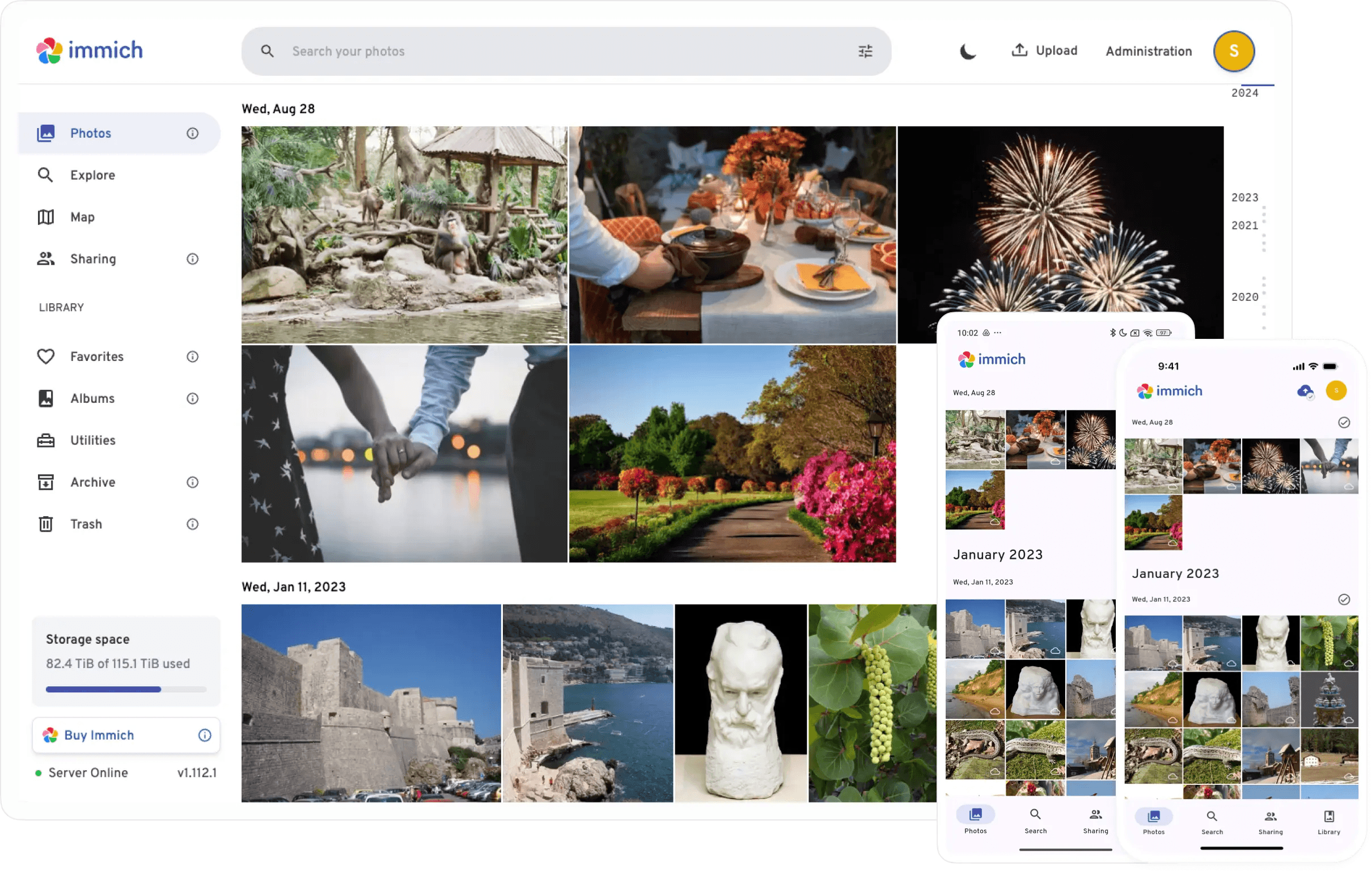1372x884 pixels.
Task: Open the yellow S user avatar menu
Action: pos(1233,52)
